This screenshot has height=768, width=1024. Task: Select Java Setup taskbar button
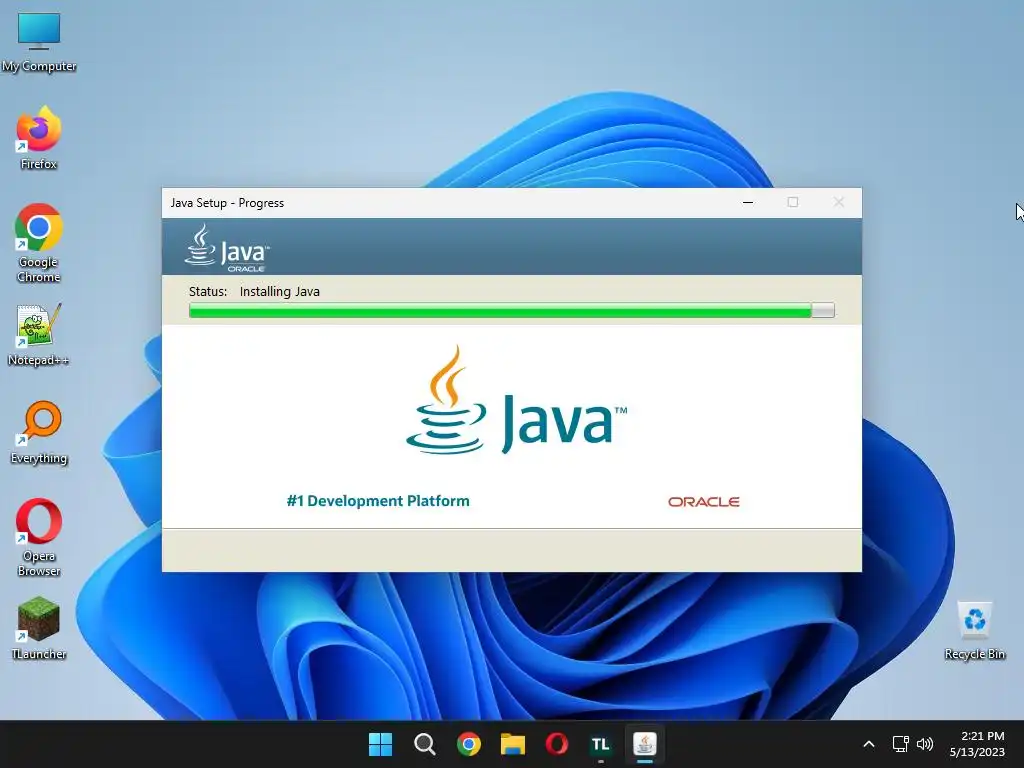click(x=645, y=744)
